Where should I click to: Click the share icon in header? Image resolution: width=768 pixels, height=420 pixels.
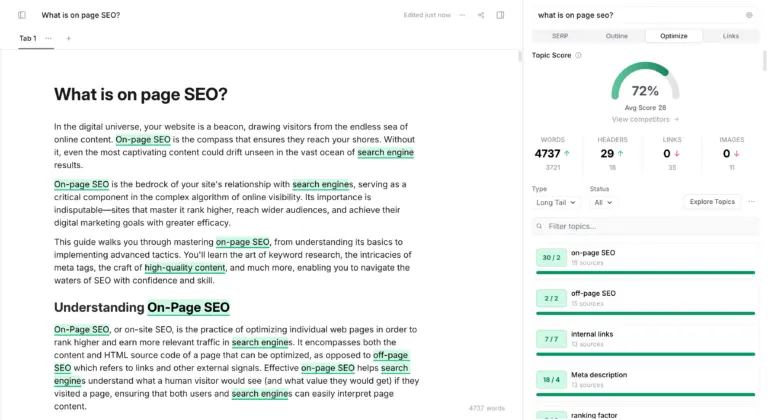coord(481,15)
